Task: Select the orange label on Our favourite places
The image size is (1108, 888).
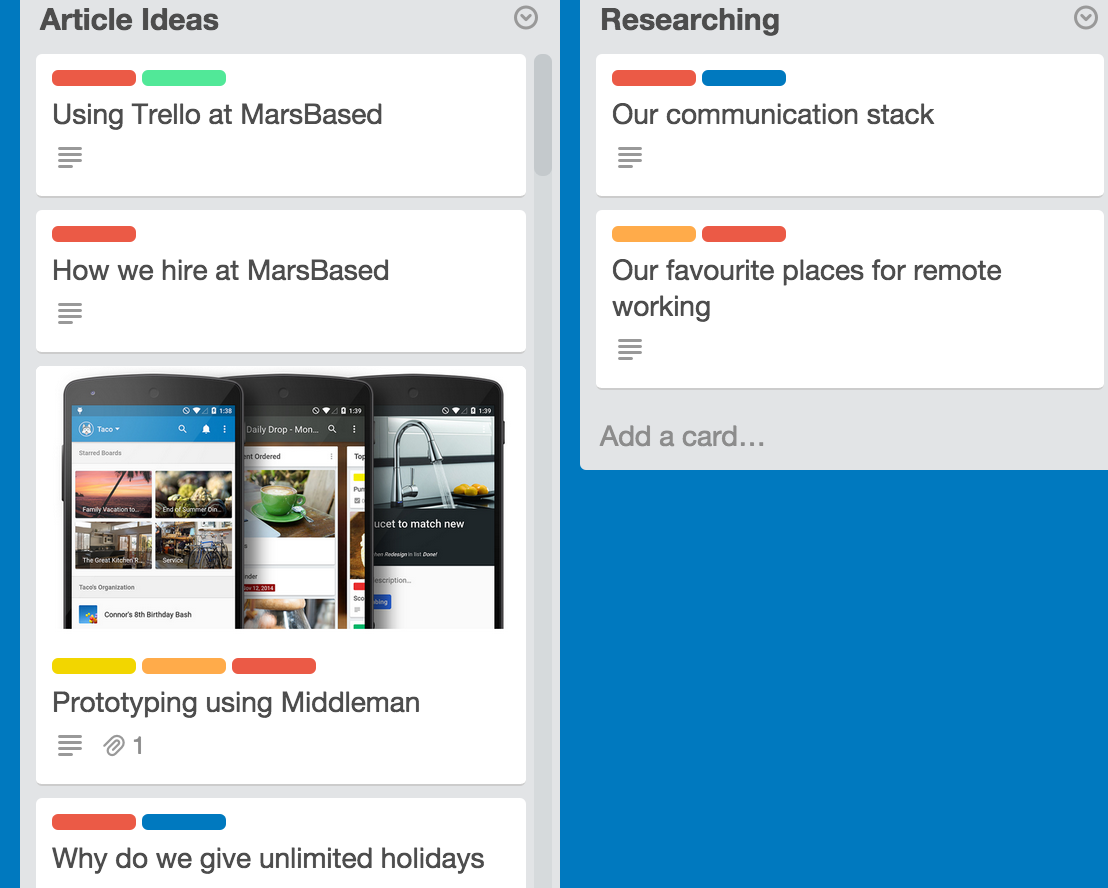Action: click(x=653, y=233)
